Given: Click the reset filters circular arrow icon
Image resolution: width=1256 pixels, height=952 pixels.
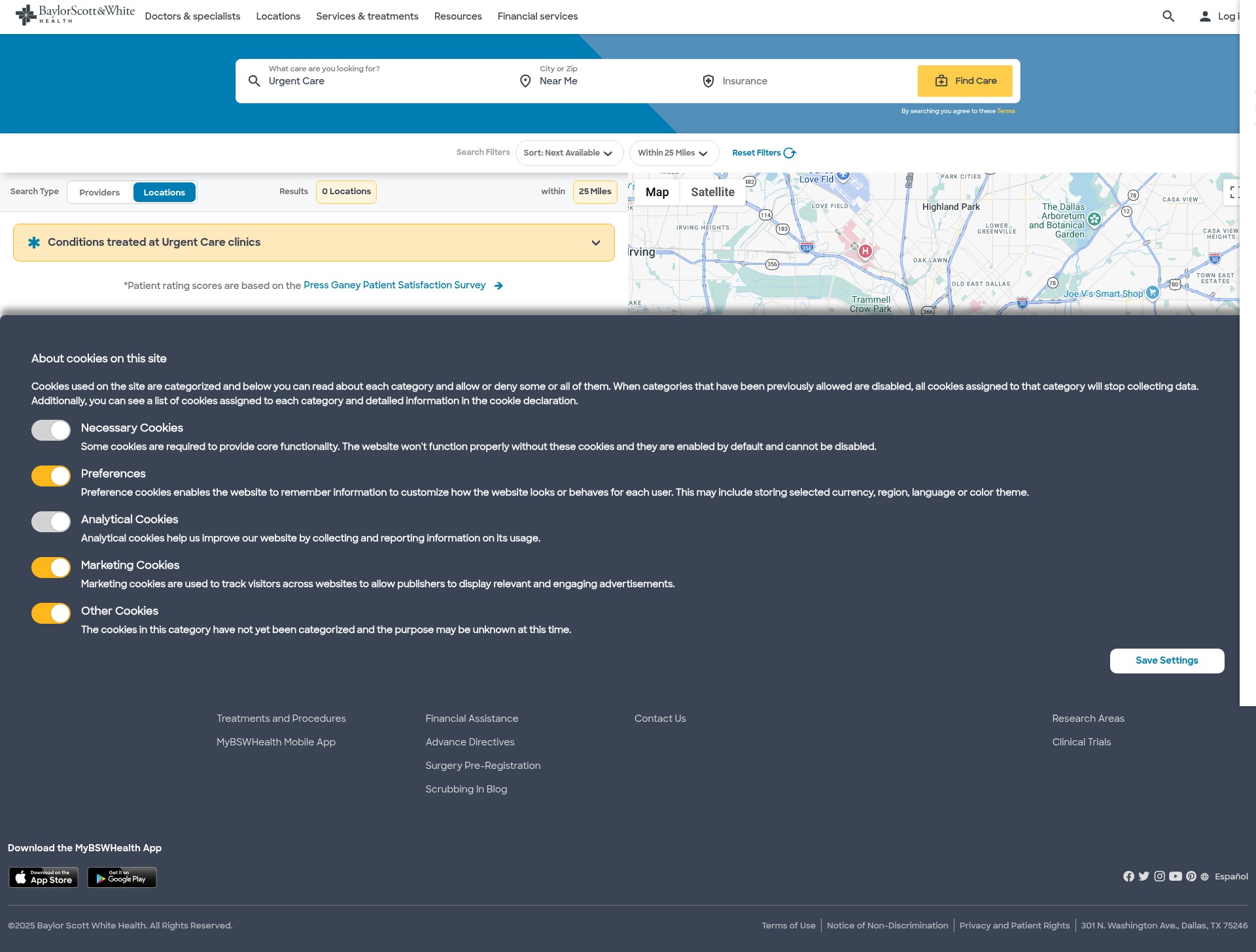Looking at the screenshot, I should 790,153.
